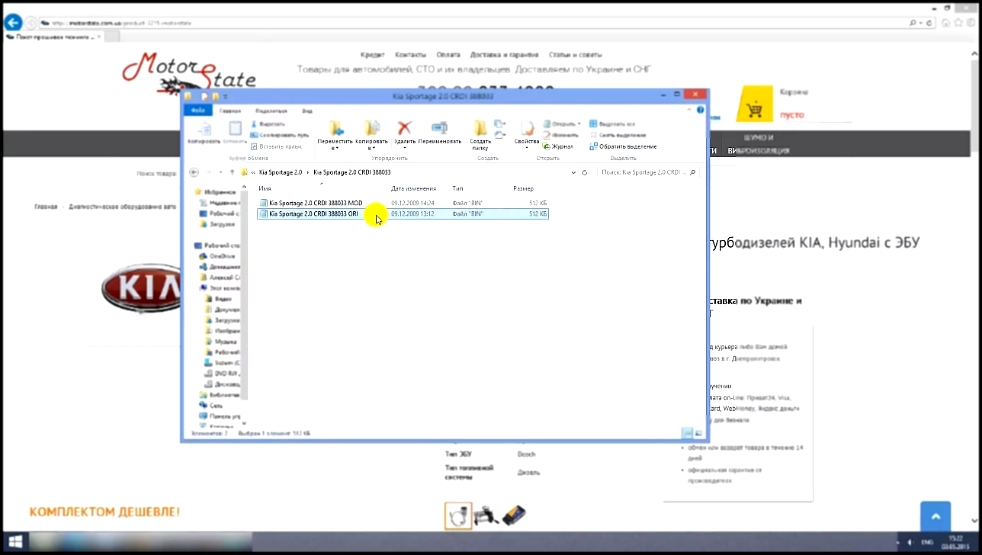The width and height of the screenshot is (982, 555).
Task: Click the Свойства (Properties) icon
Action: click(527, 134)
